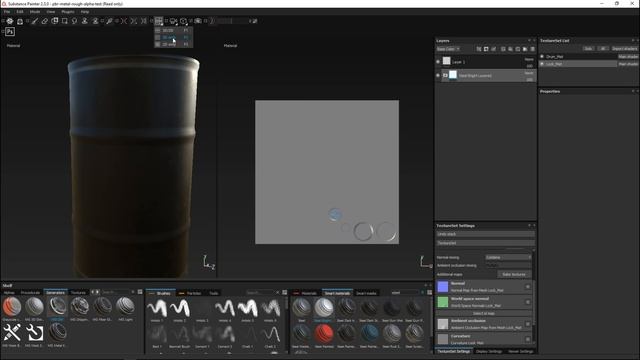Open the File menu
The image size is (640, 360).
(7, 12)
